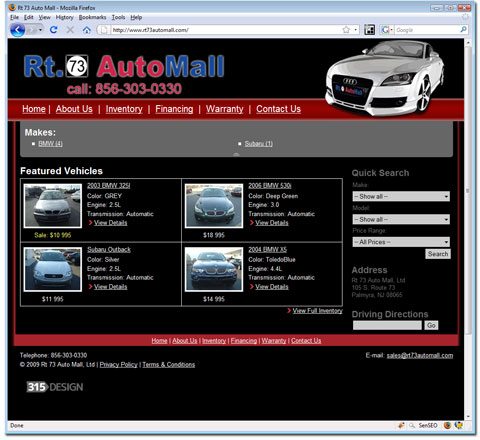Screen dimensions: 480x440
Task: Open the Price Range 'All Prices' dropdown
Action: click(401, 242)
